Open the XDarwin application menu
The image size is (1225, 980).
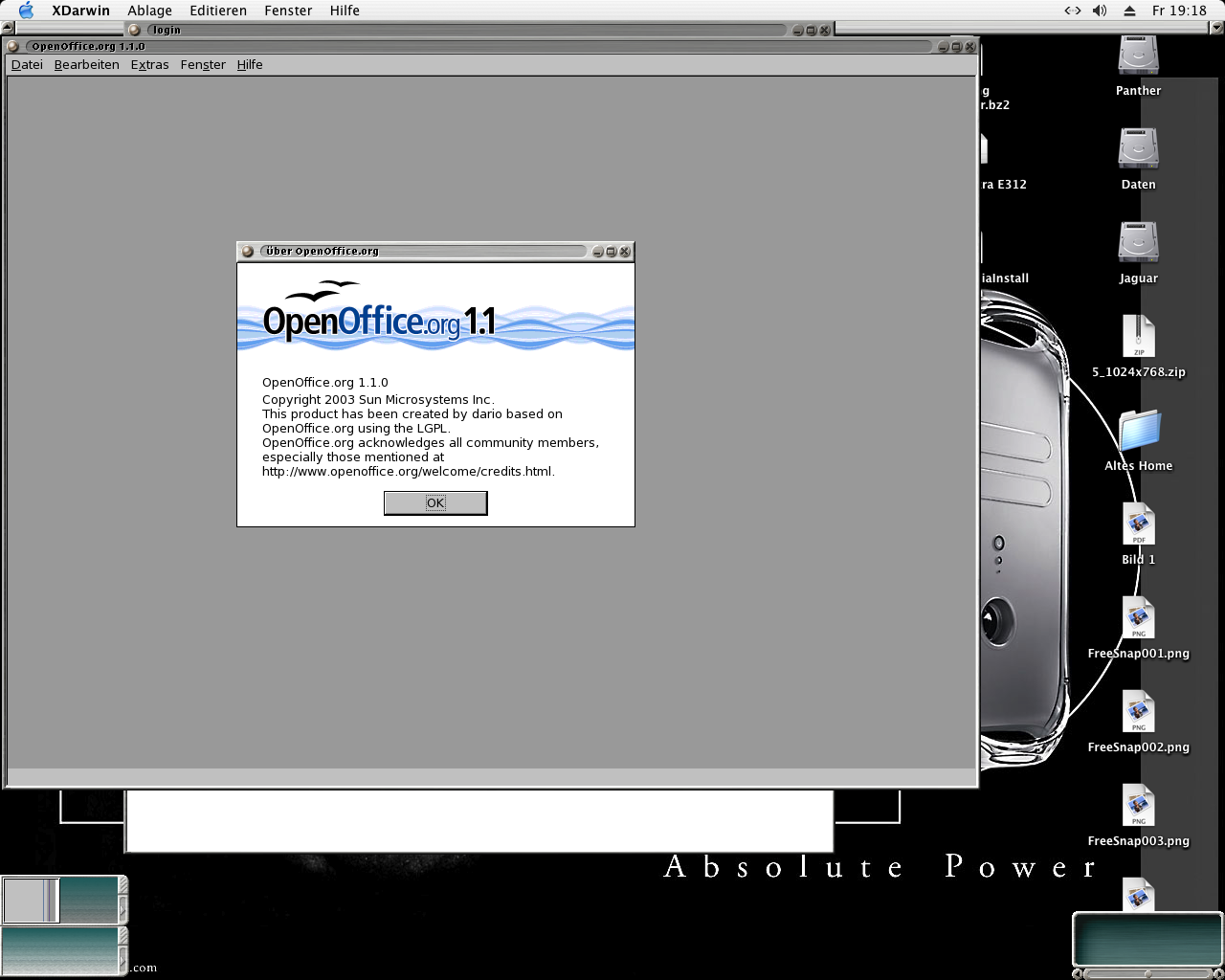(80, 11)
